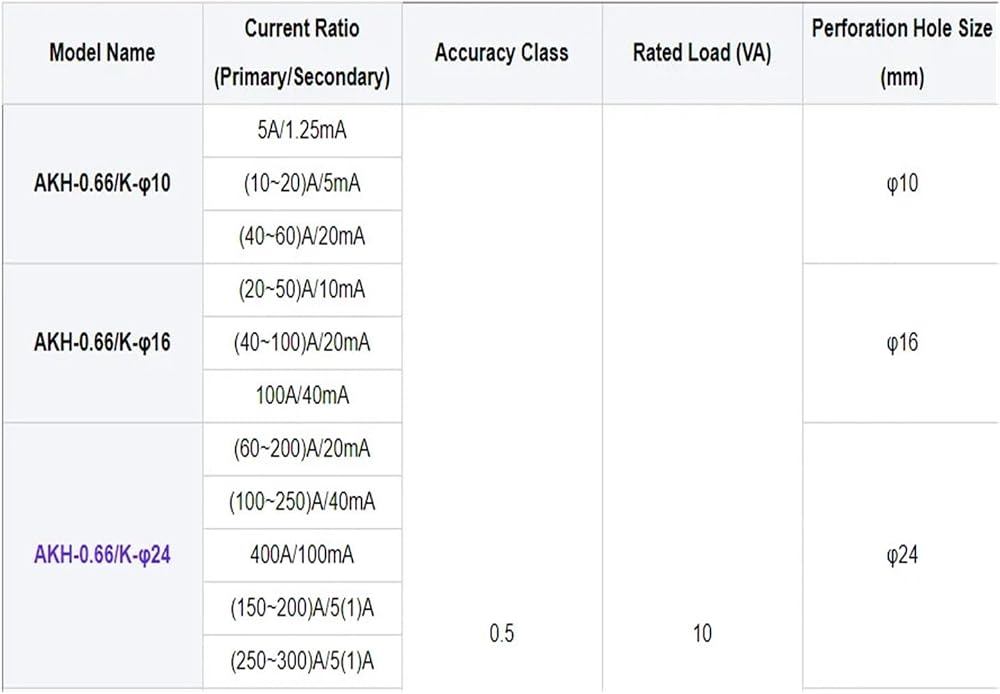Click the 0.5 accuracy class value
1000x694 pixels.
(x=502, y=633)
